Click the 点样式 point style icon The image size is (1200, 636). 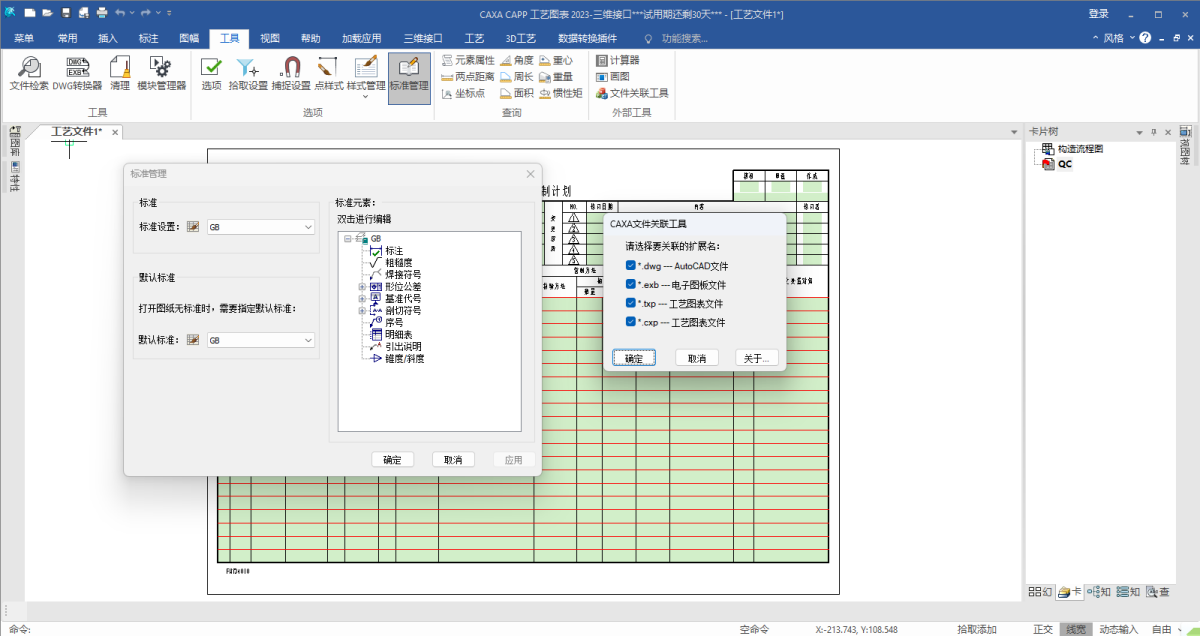(x=329, y=73)
